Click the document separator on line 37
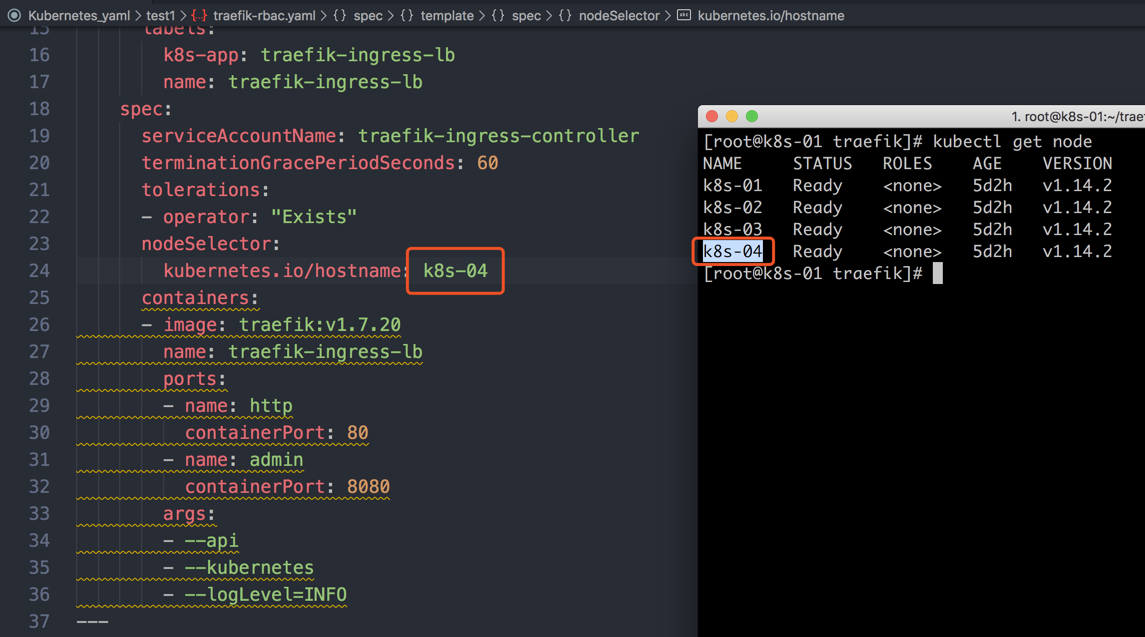Viewport: 1145px width, 637px height. (92, 622)
